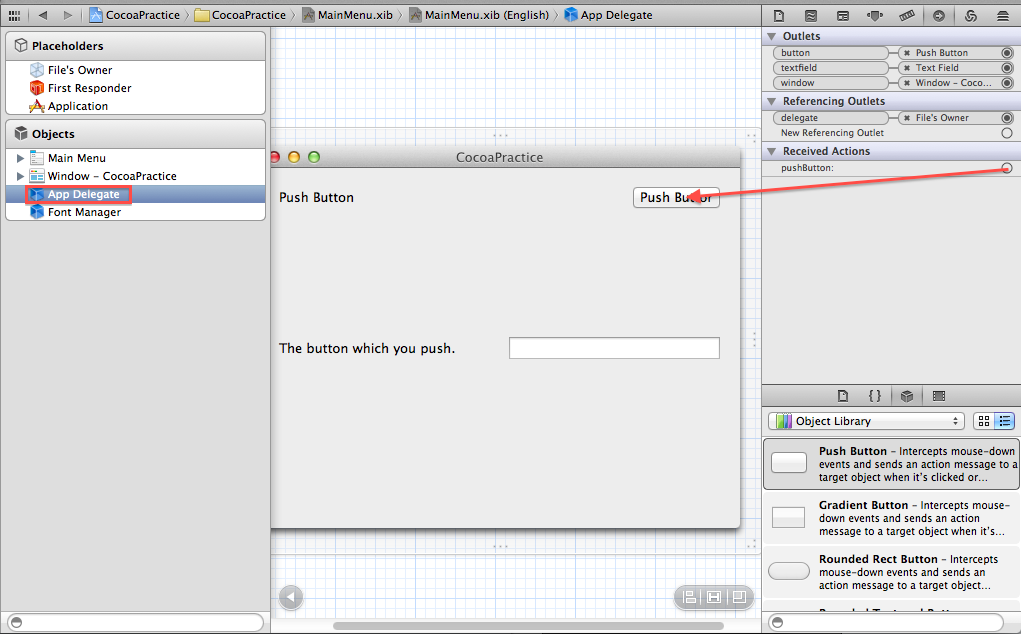The height and width of the screenshot is (634, 1021).
Task: Switch the library to icon grid view
Action: (x=984, y=421)
